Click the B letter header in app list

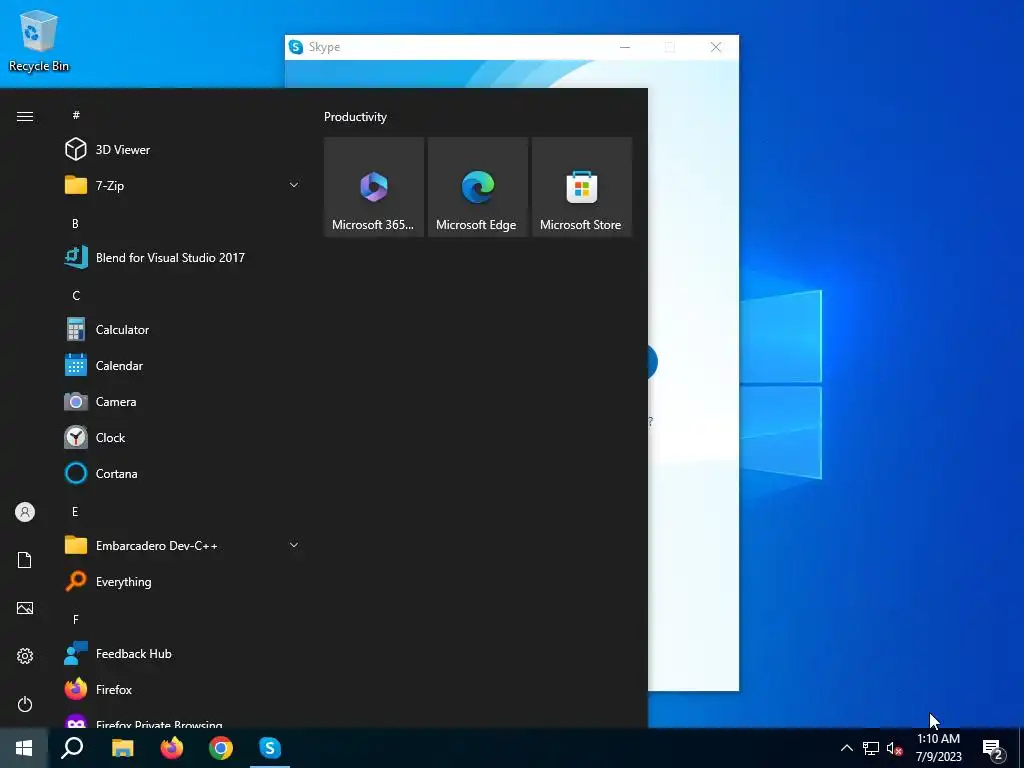(75, 223)
